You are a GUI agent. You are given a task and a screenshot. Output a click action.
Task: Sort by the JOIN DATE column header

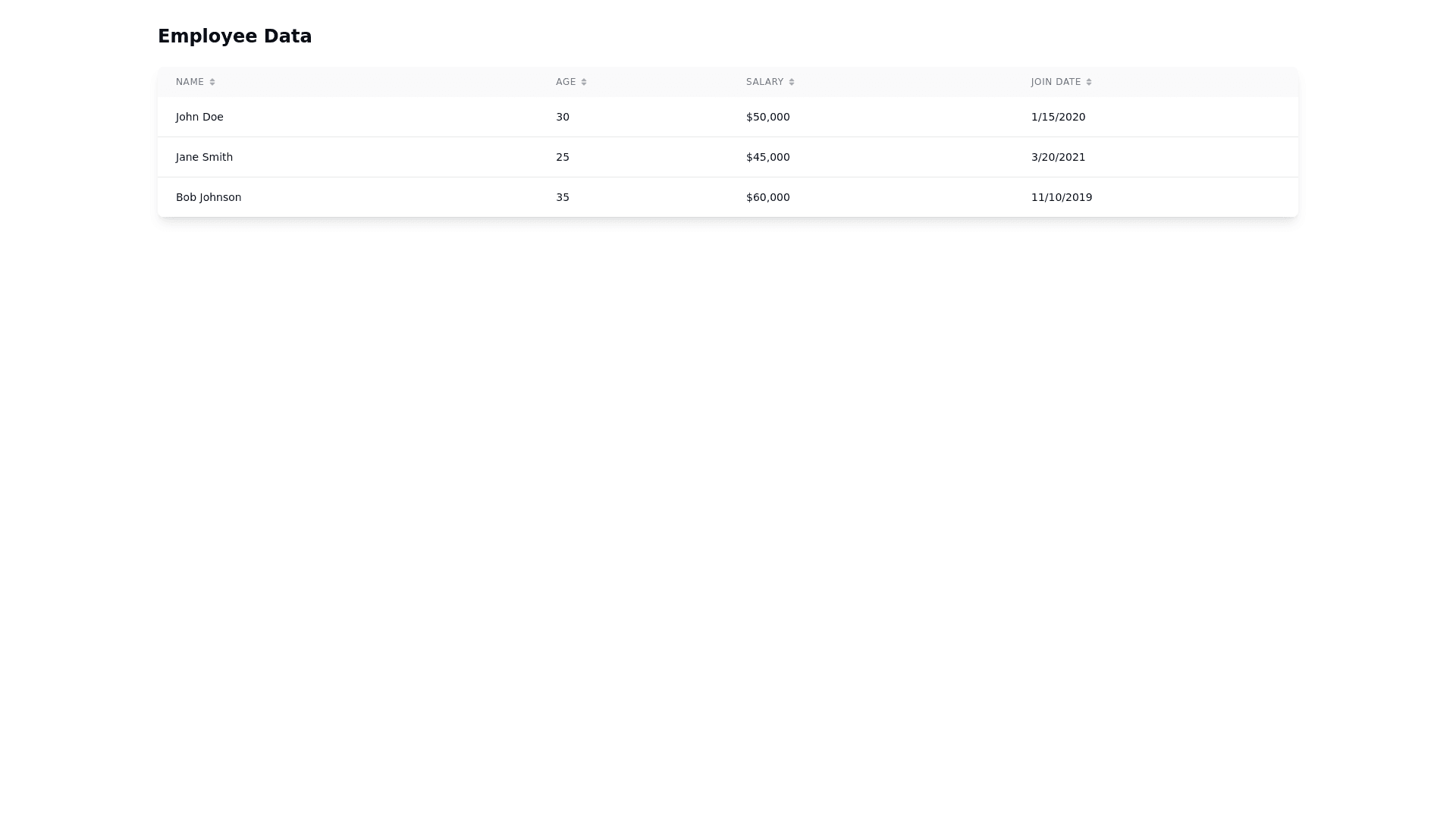tap(1056, 82)
